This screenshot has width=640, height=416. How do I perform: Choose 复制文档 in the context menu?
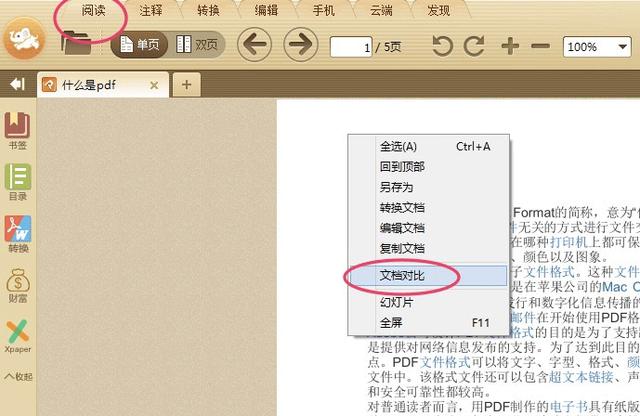pos(429,248)
